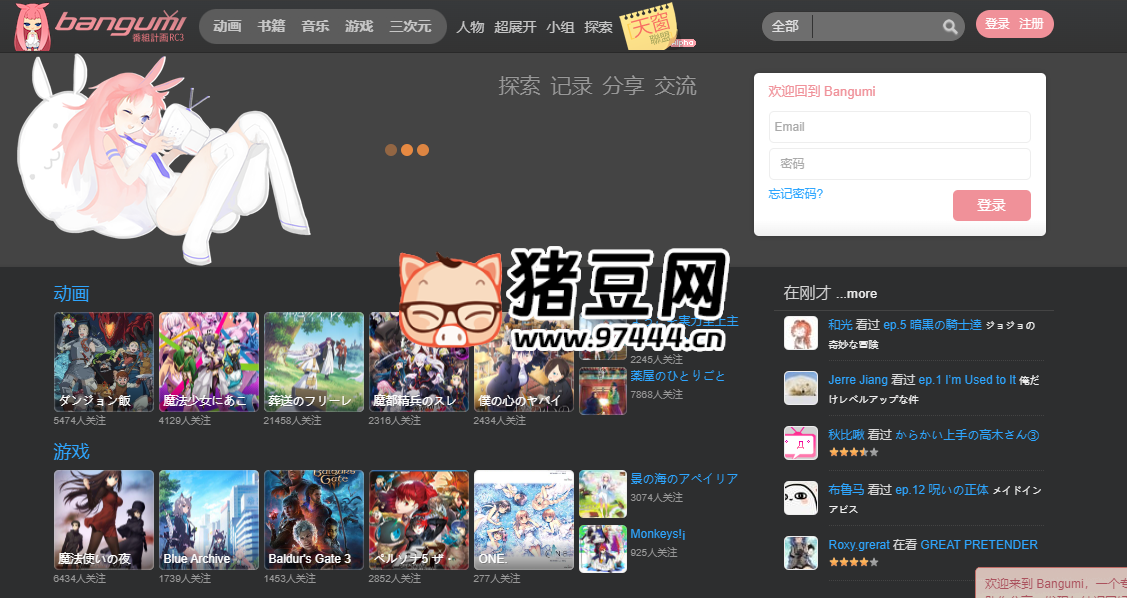Open 布鲁马's avatar icon

click(800, 497)
